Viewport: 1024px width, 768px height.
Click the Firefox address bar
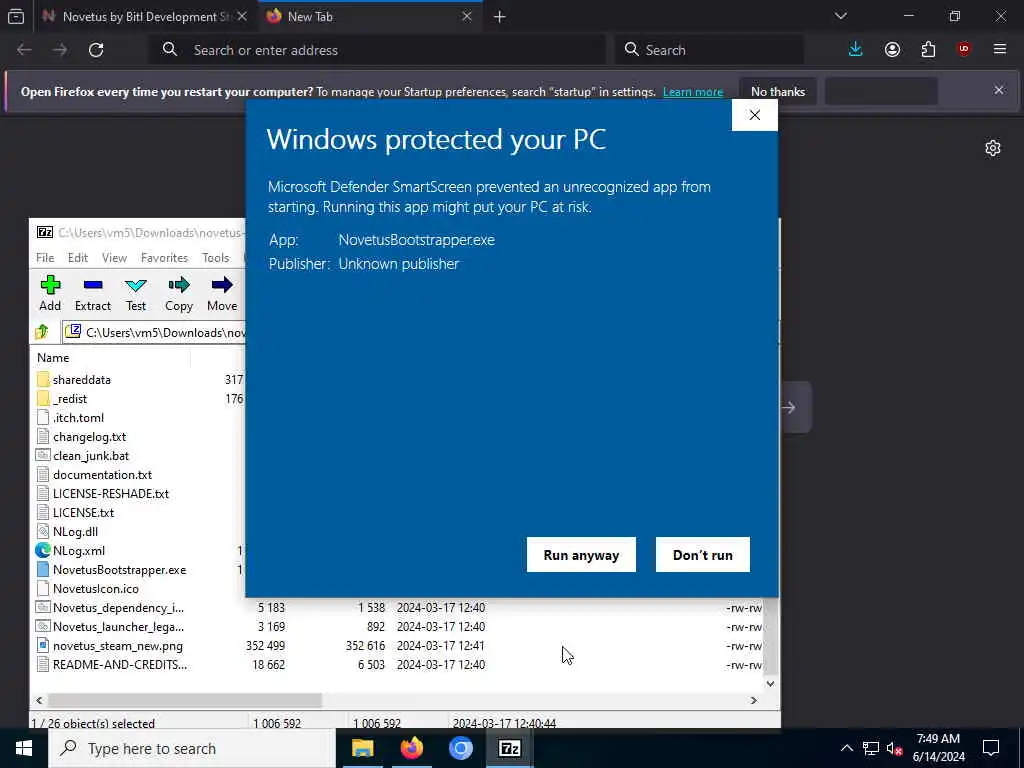pyautogui.click(x=379, y=50)
